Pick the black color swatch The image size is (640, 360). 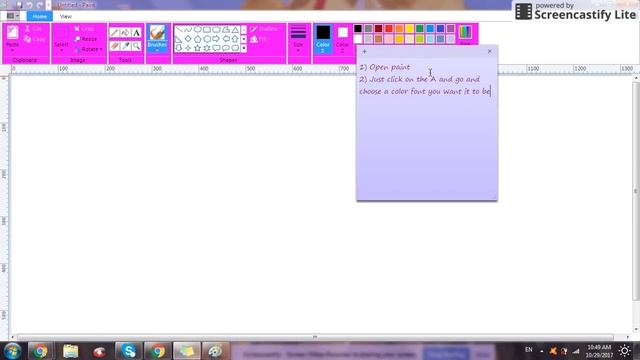[x=358, y=29]
